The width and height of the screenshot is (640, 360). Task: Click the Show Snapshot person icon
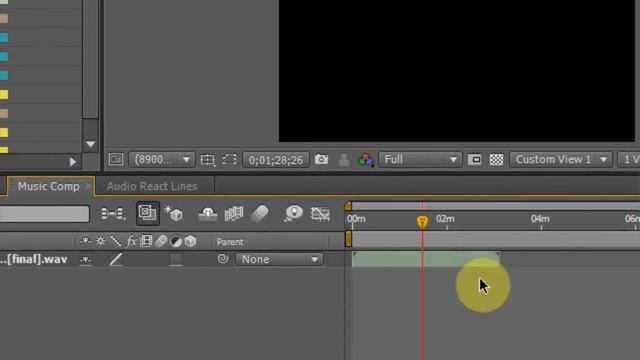point(344,160)
